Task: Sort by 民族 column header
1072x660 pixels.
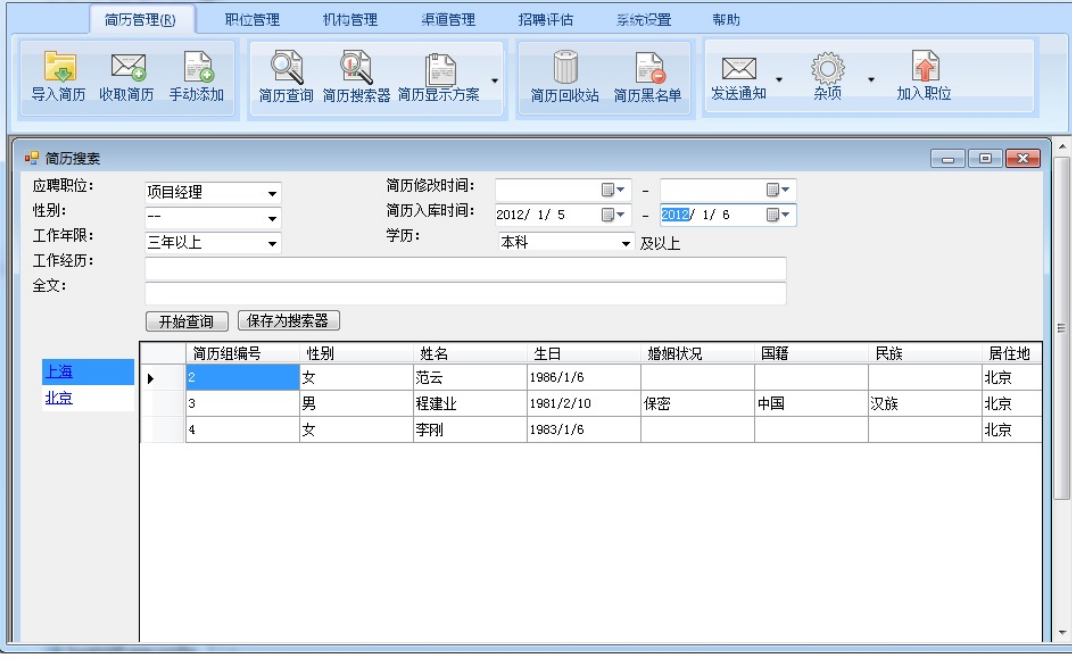Action: (925, 354)
